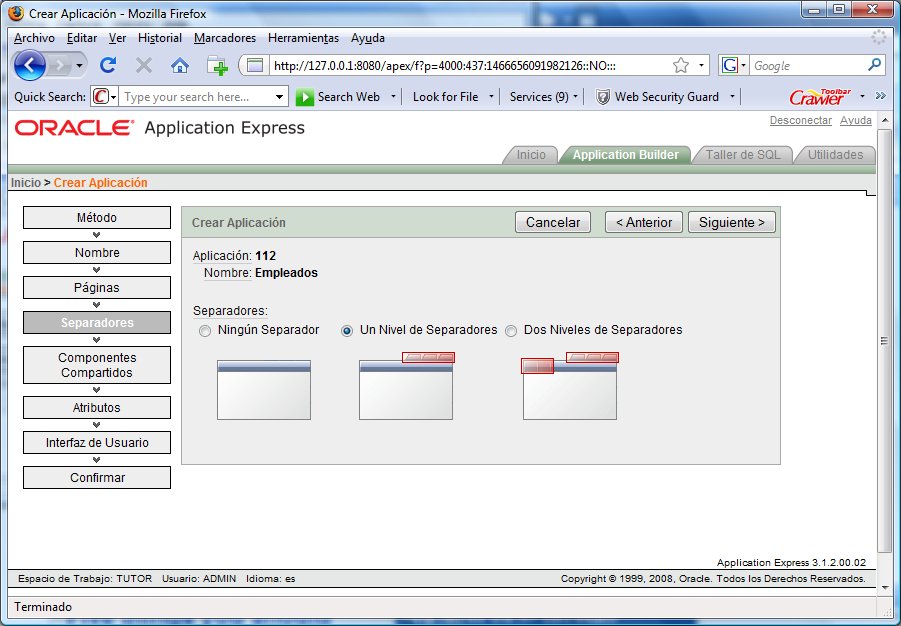Click the one-level tabs layout thumbnail
901x626 pixels.
tap(407, 386)
